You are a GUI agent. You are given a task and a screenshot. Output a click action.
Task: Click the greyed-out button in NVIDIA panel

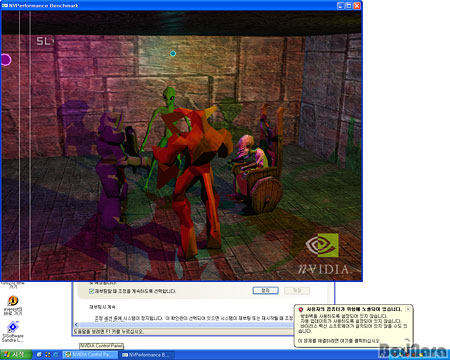(297, 291)
